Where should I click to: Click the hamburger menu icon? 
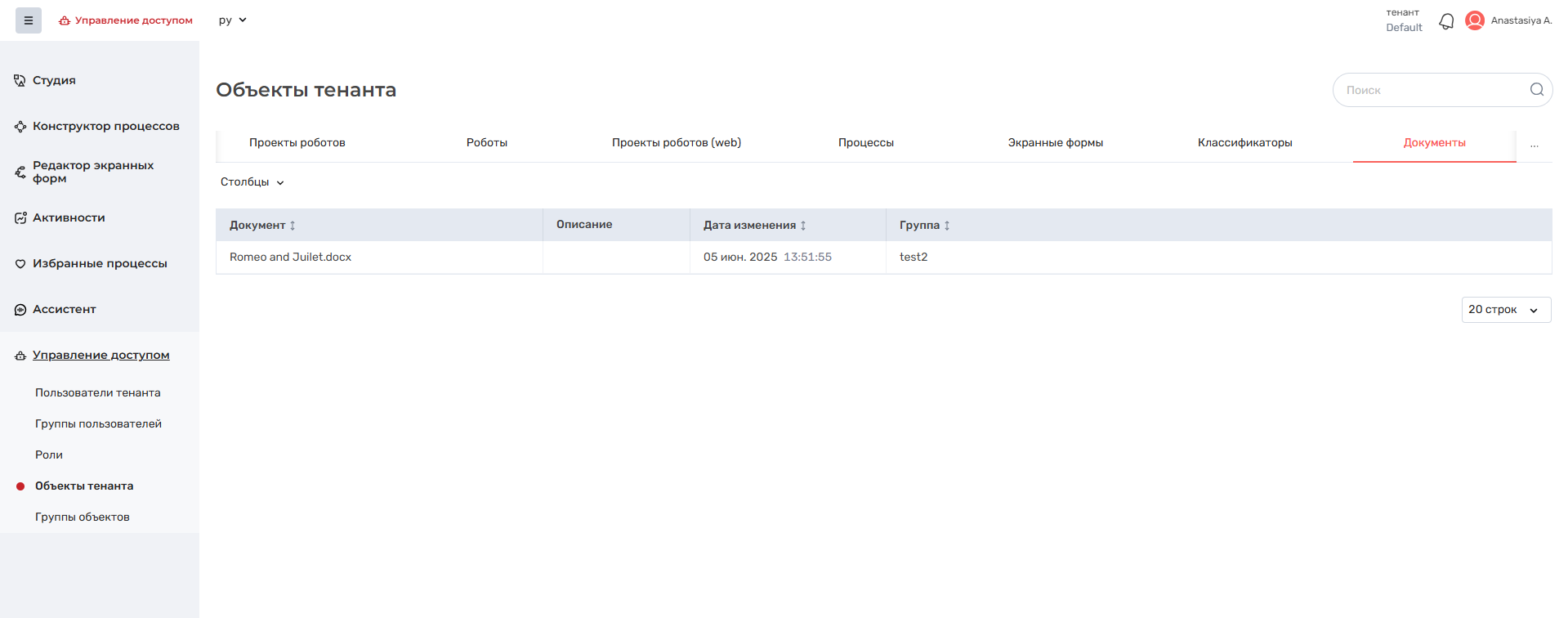(x=29, y=20)
